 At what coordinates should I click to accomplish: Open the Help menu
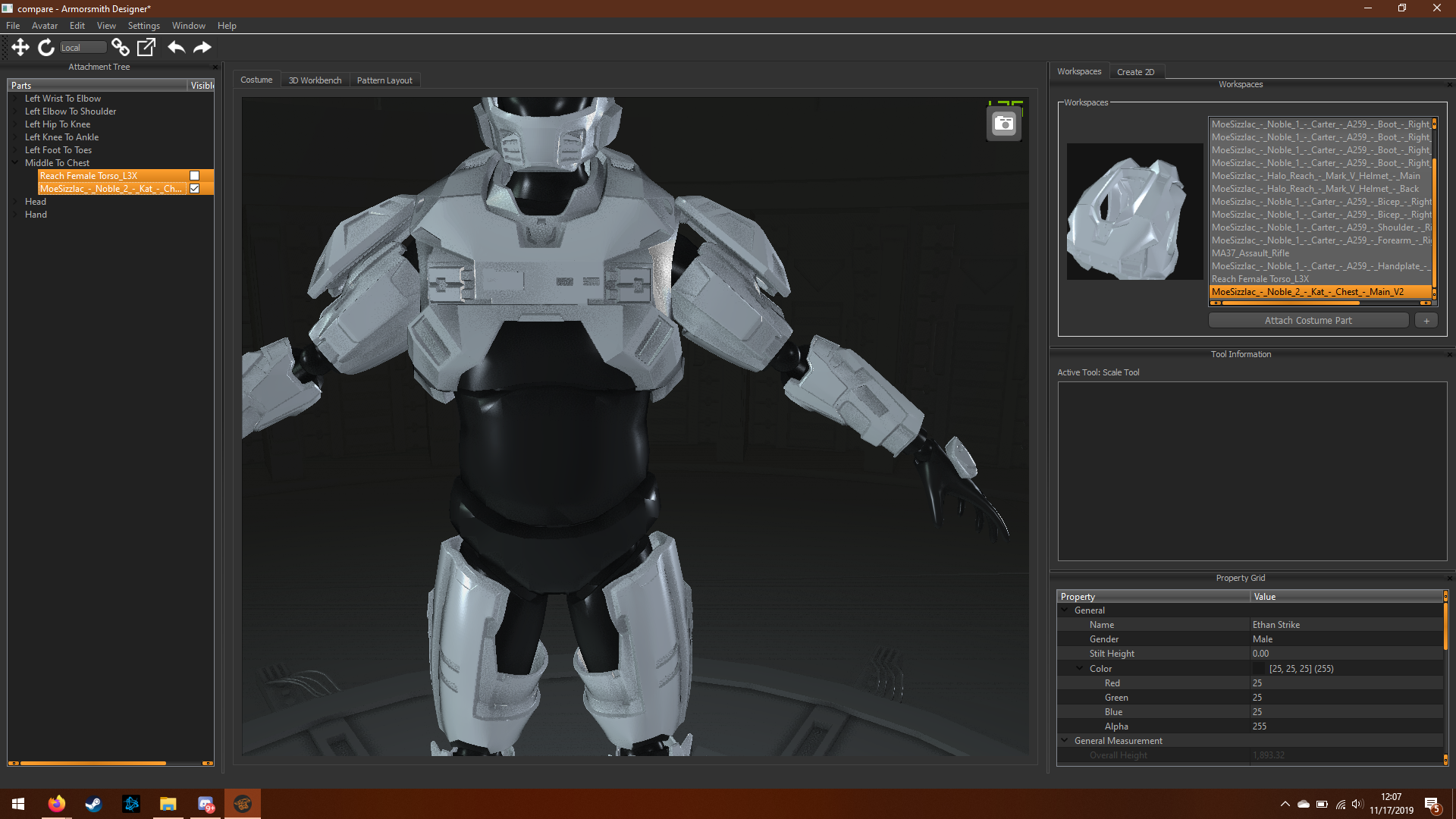pos(227,26)
